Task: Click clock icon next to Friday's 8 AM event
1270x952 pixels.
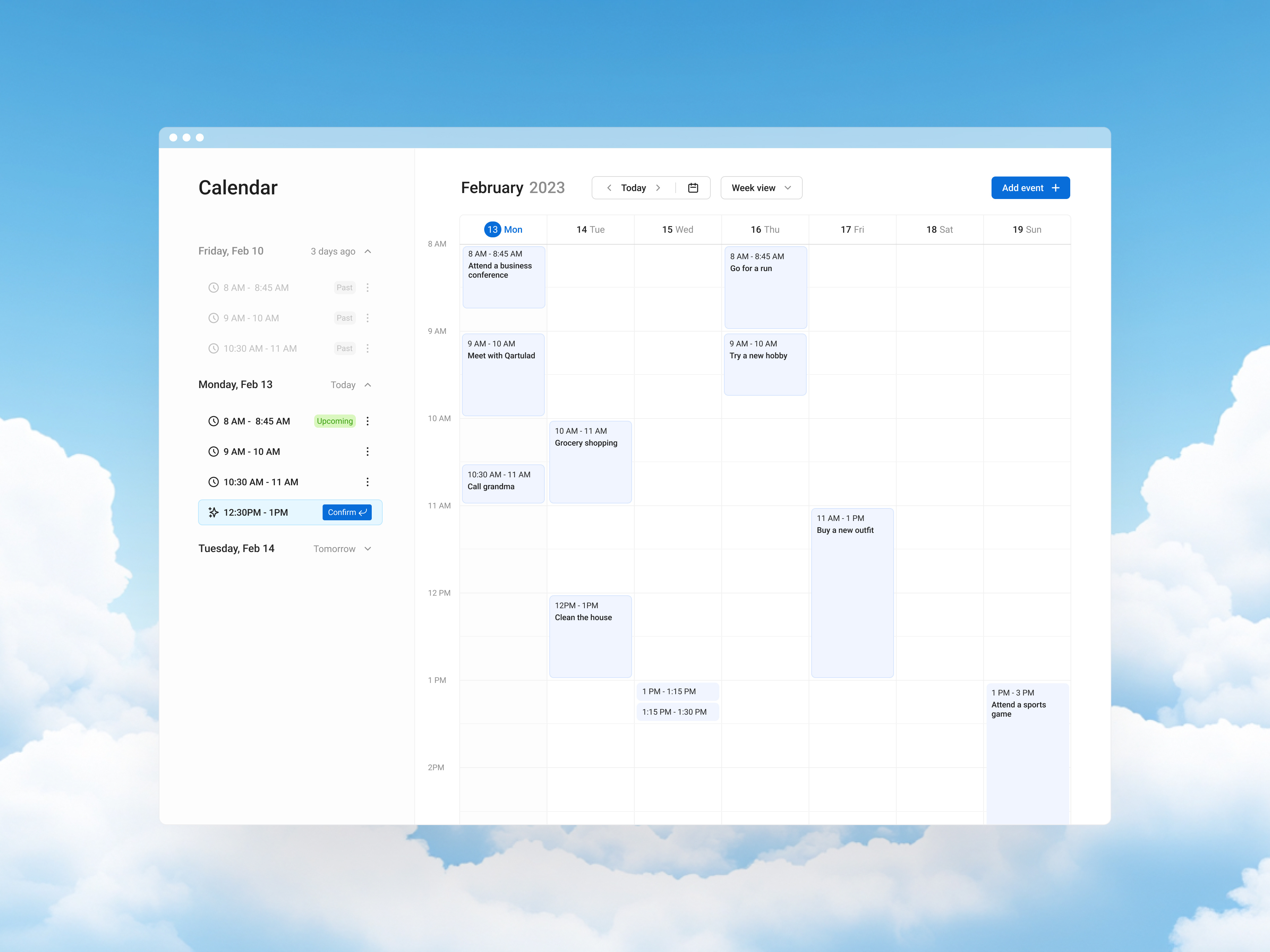Action: (214, 288)
